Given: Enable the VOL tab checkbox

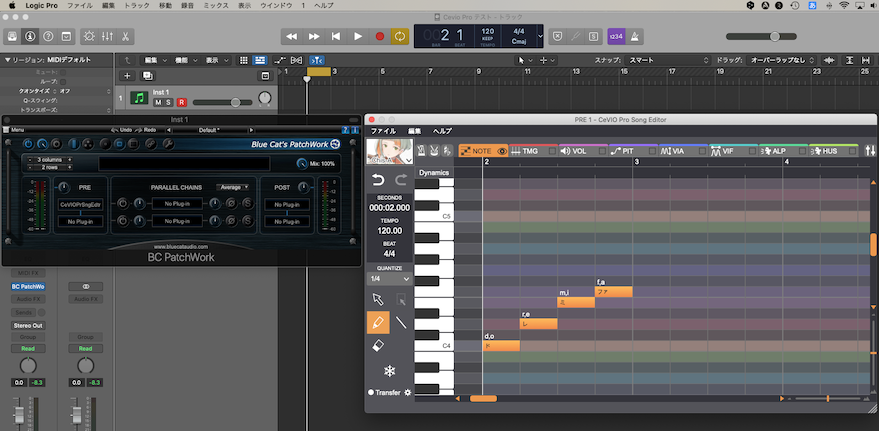Looking at the screenshot, I should coord(603,151).
